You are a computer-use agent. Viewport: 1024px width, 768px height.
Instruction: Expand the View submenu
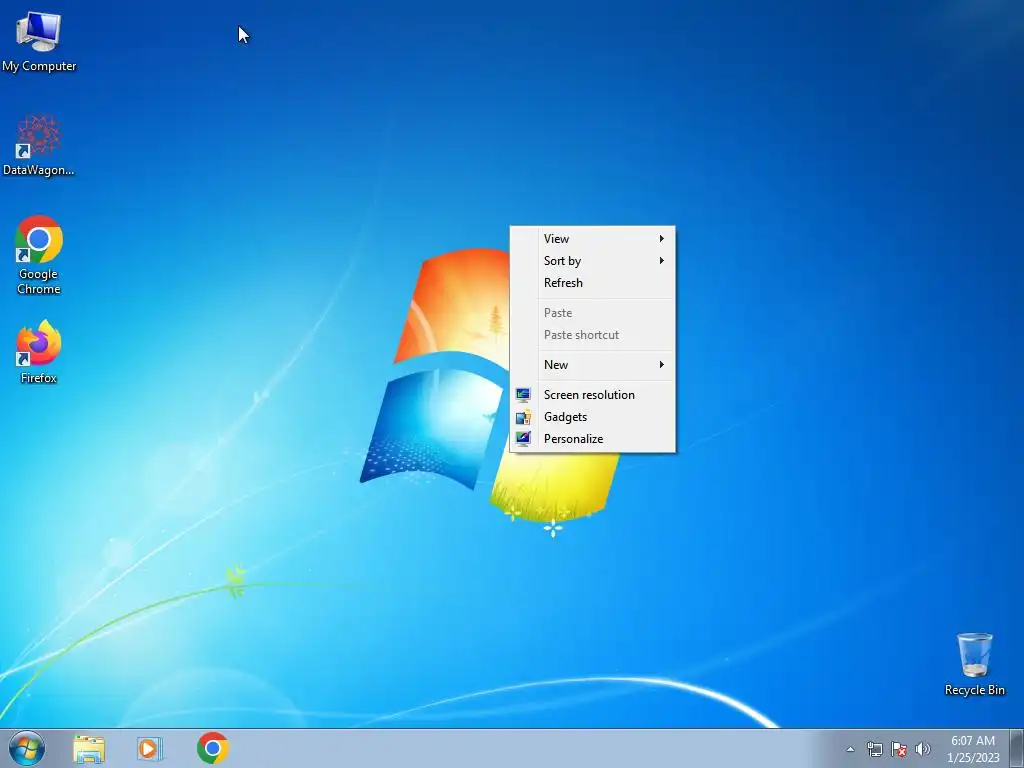click(592, 238)
